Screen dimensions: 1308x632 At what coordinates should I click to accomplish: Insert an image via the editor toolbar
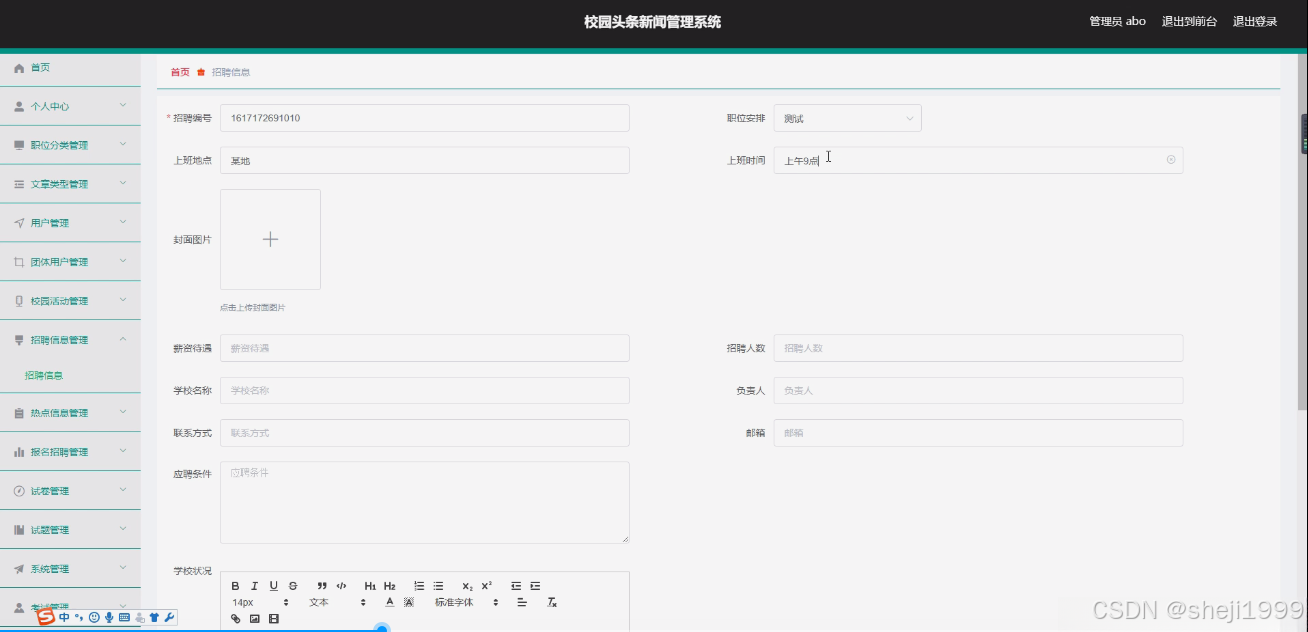255,619
